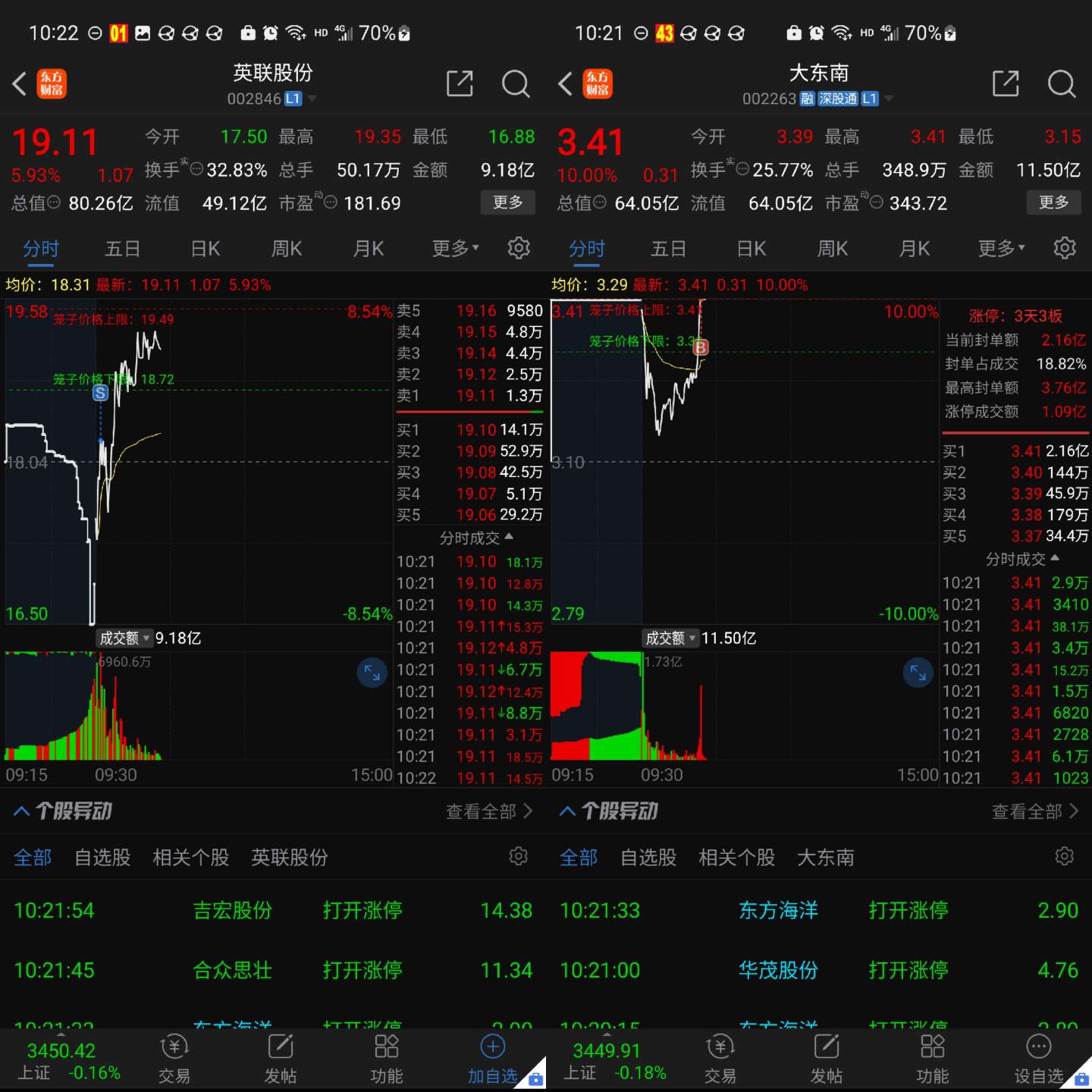Tap 更多 stats button on 英联股份 panel
Image resolution: width=1092 pixels, height=1092 pixels.
[508, 202]
